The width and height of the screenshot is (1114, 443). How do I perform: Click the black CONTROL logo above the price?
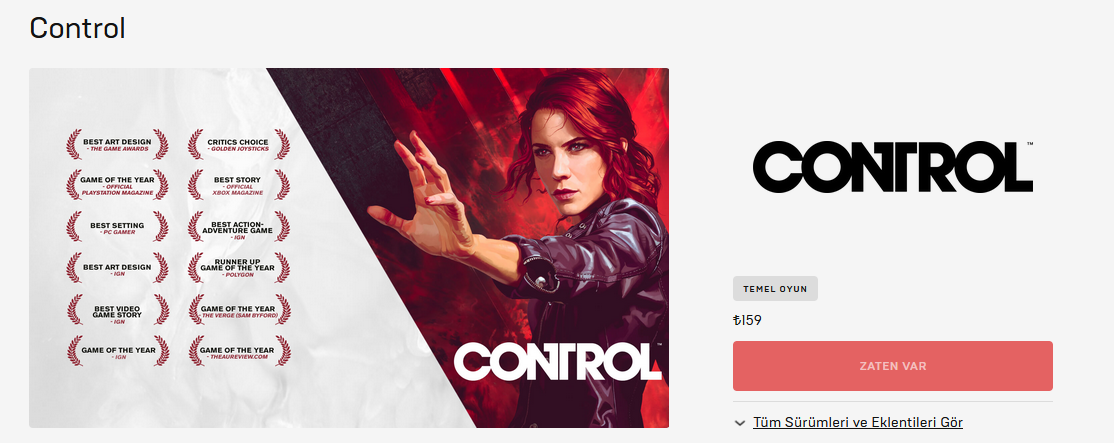click(893, 167)
